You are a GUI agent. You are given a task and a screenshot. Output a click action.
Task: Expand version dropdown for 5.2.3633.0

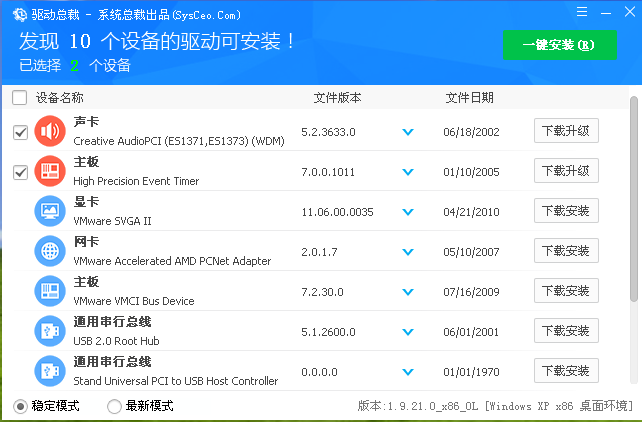[x=408, y=132]
